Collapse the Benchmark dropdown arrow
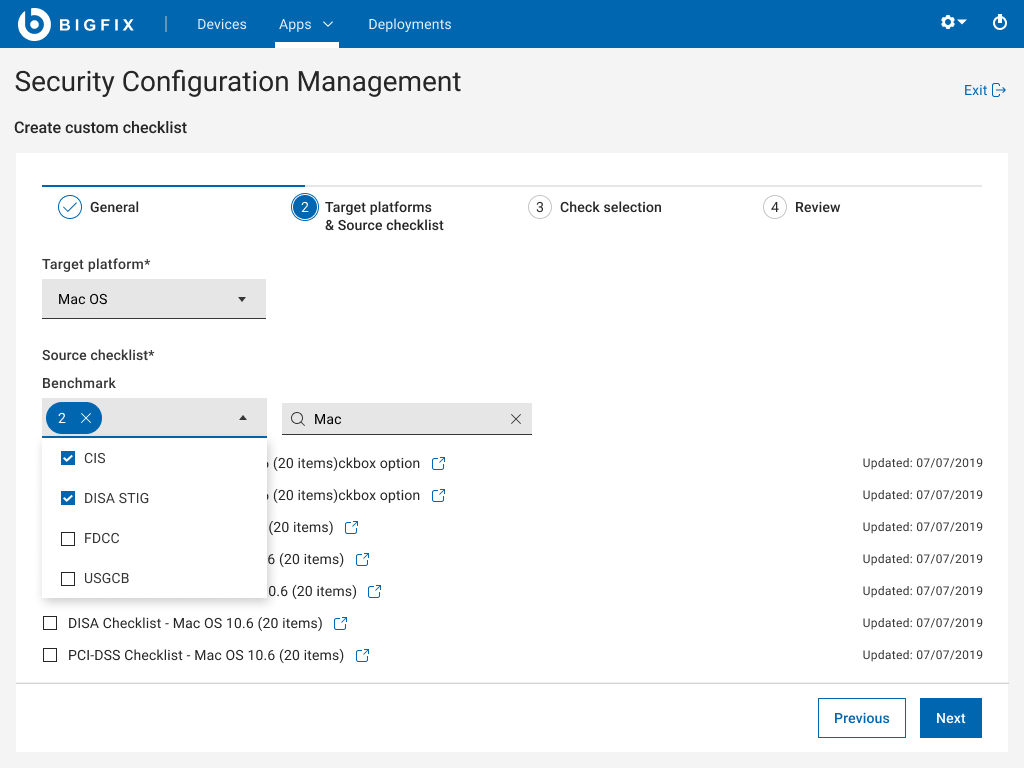 coord(243,418)
